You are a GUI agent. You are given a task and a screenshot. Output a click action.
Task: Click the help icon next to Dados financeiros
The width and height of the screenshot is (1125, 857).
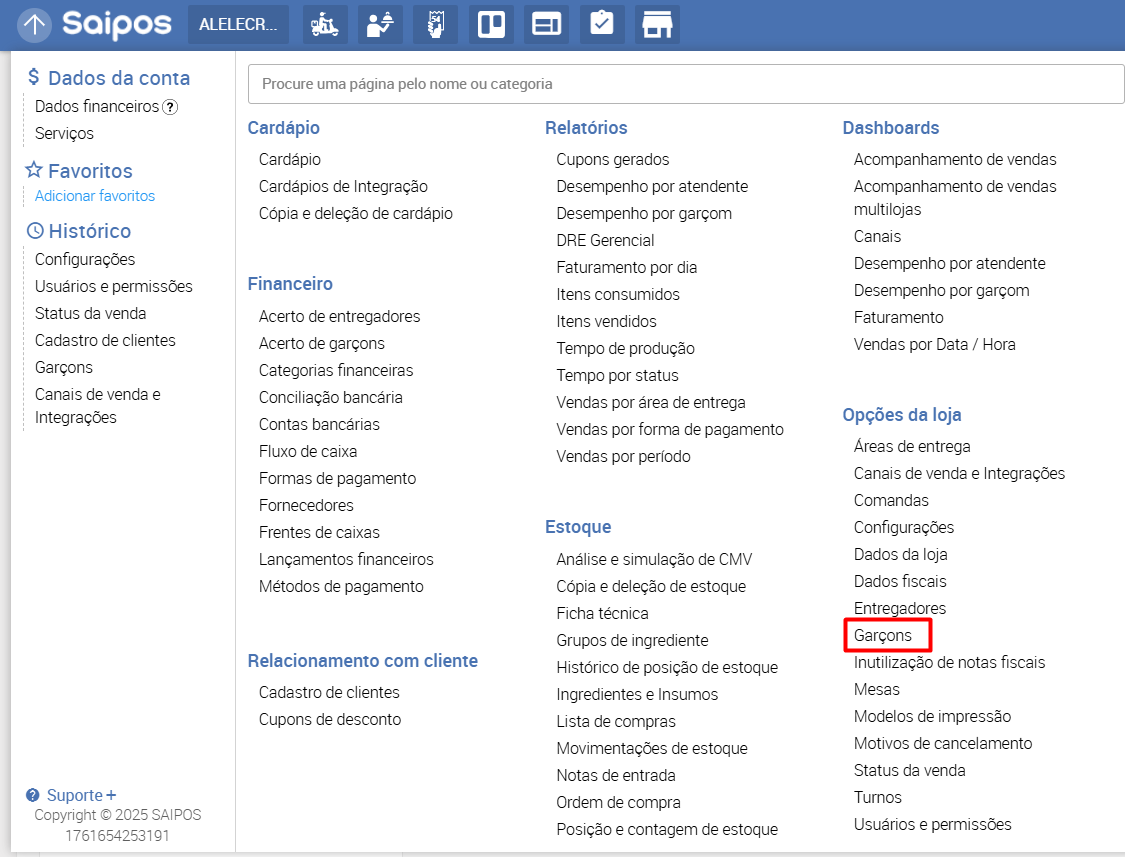click(x=170, y=107)
